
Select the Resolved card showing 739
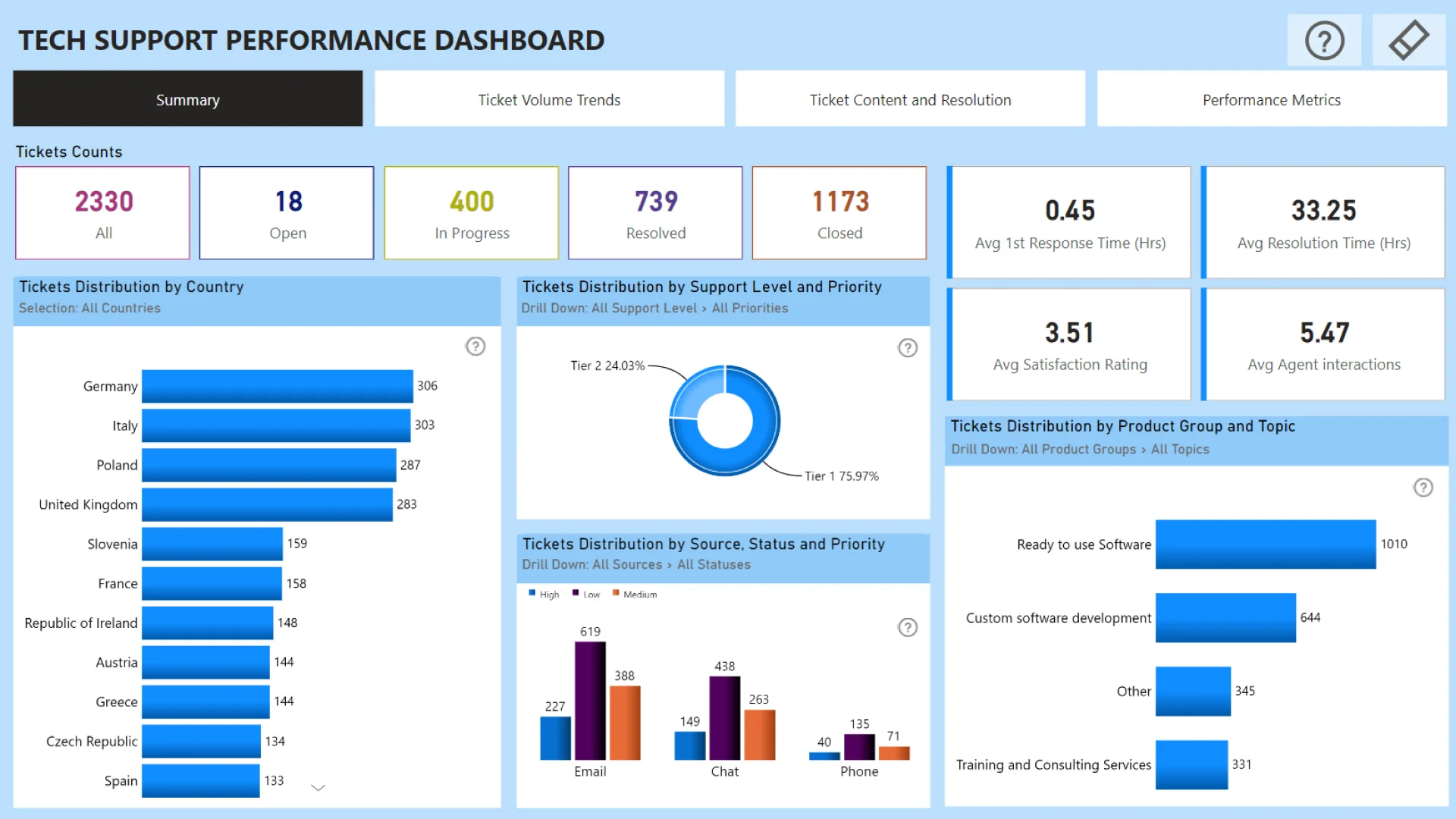[655, 213]
